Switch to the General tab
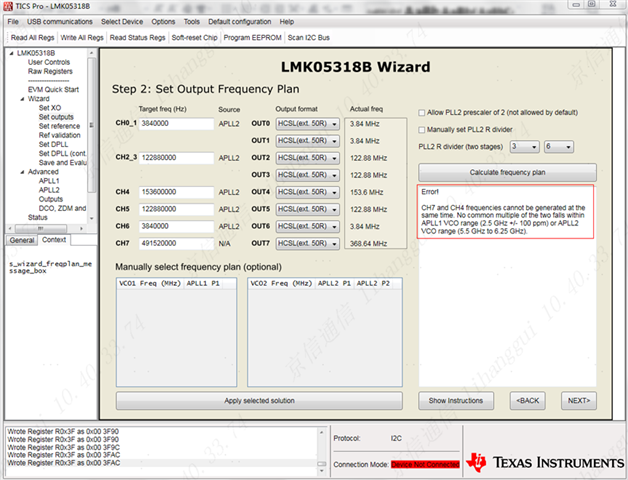 point(22,240)
